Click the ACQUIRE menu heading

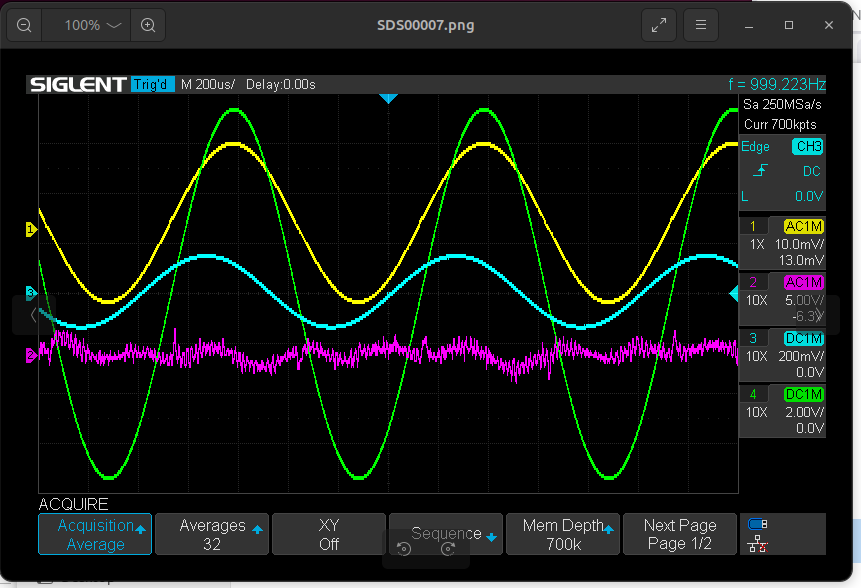pos(74,504)
